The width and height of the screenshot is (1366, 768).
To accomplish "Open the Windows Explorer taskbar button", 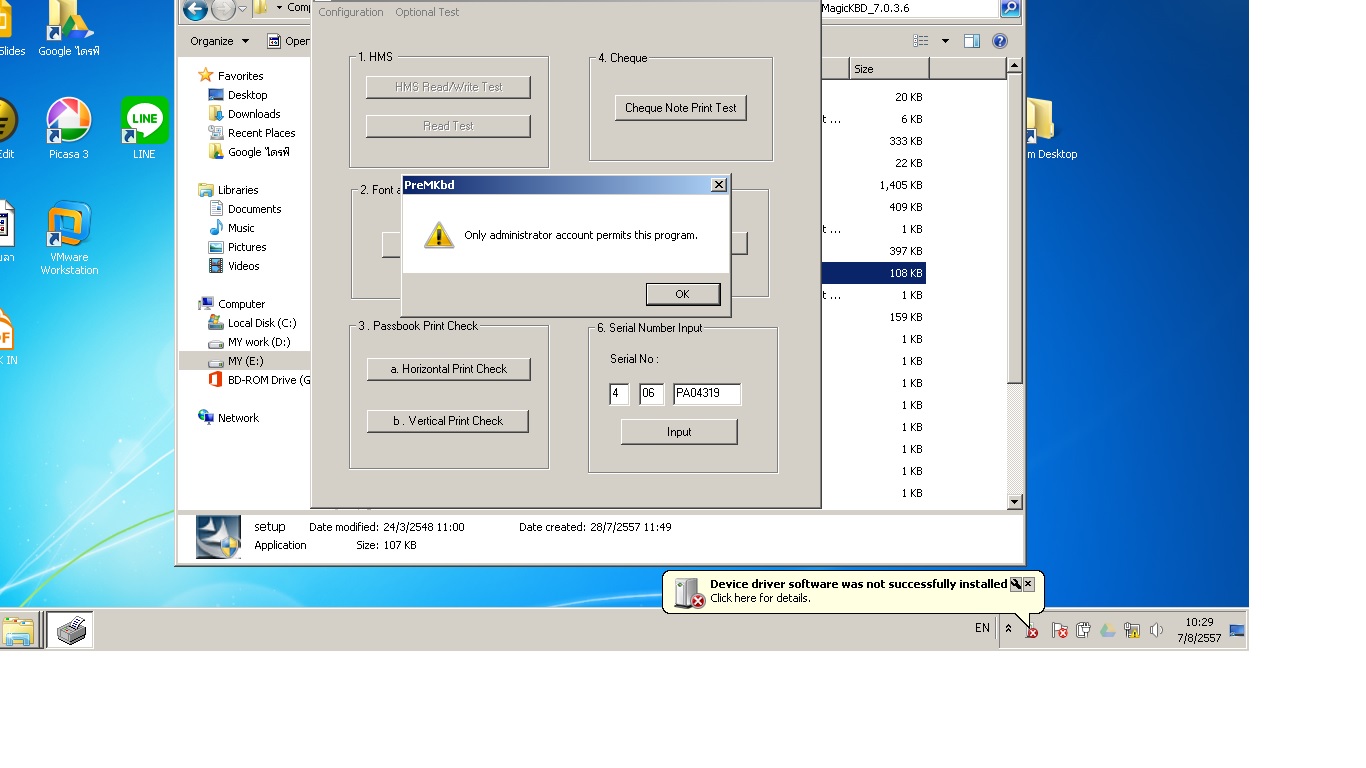I will tap(18, 630).
